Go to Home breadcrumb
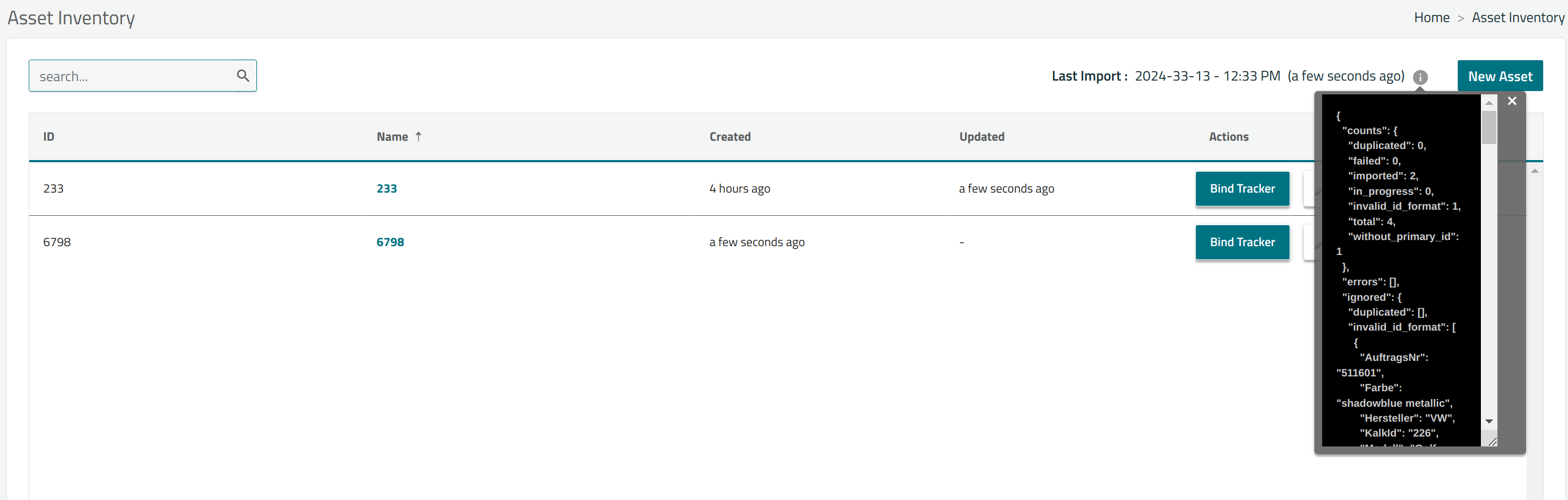This screenshot has width=1568, height=500. coord(1431,18)
